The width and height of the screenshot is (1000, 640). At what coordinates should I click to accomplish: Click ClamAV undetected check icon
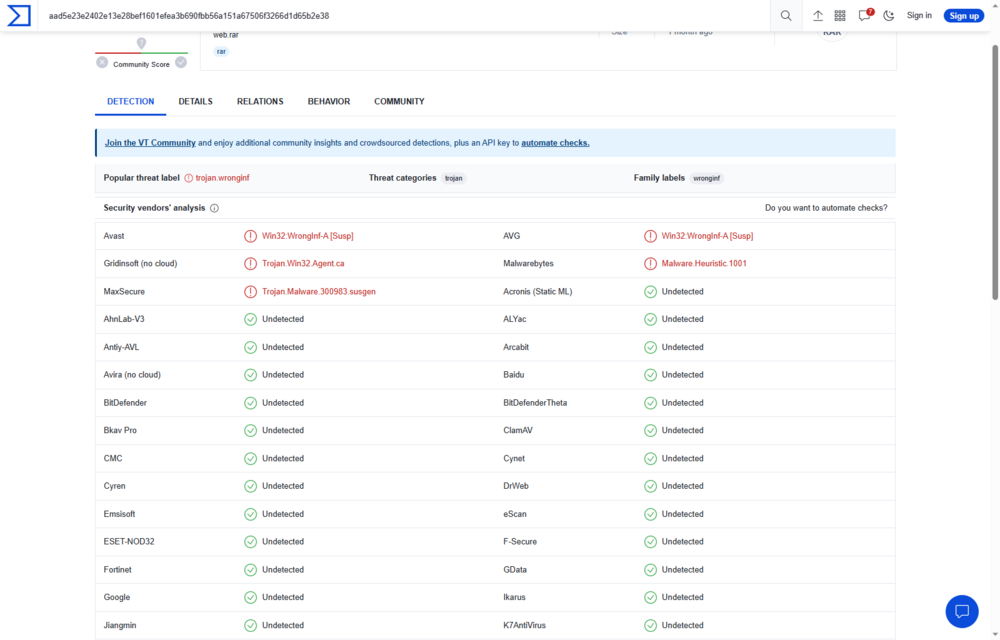650,430
